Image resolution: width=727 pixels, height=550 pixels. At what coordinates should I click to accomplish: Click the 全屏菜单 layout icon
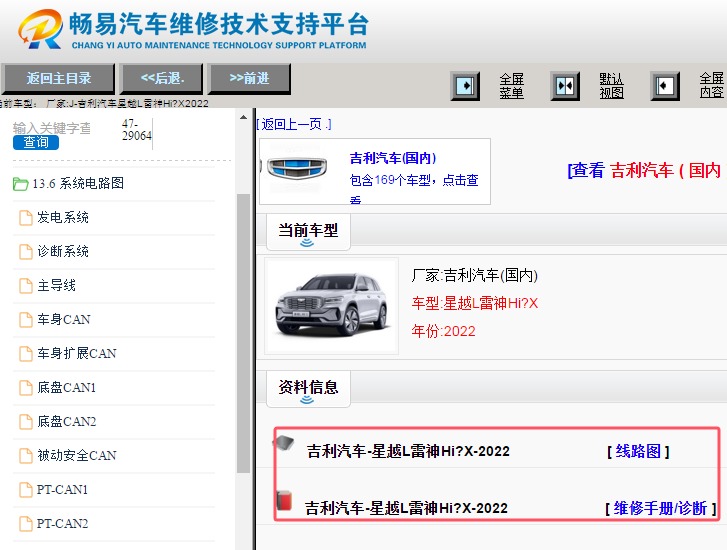click(x=465, y=86)
